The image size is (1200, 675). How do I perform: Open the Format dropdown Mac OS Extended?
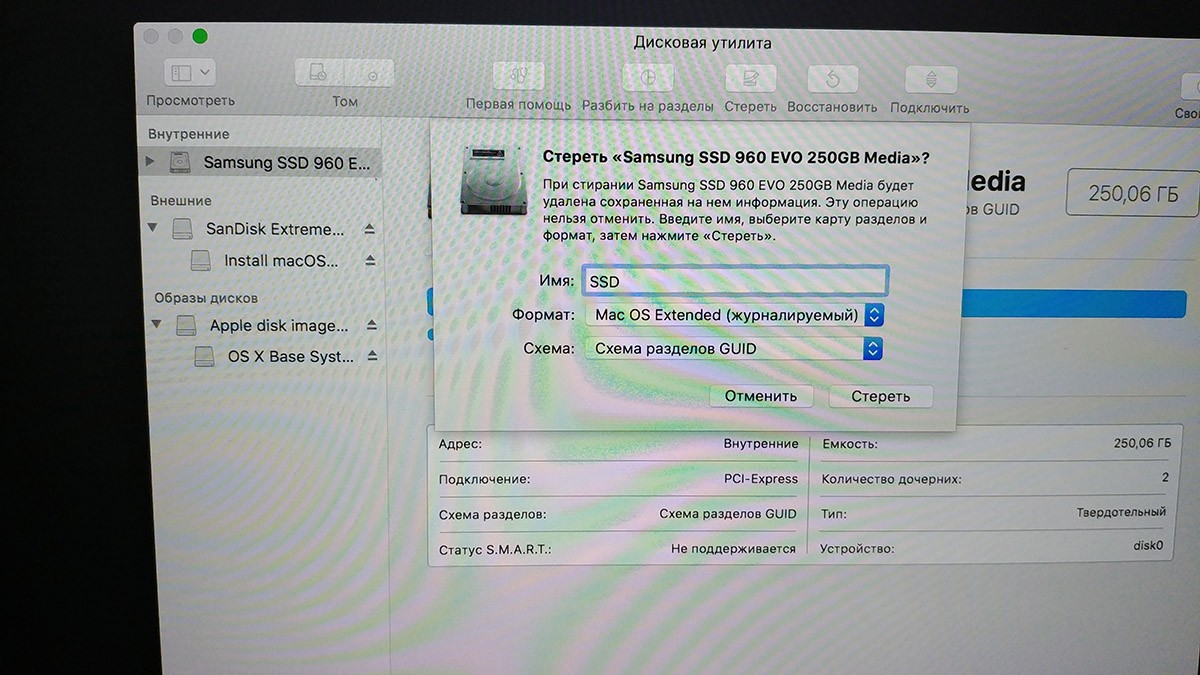click(x=735, y=315)
